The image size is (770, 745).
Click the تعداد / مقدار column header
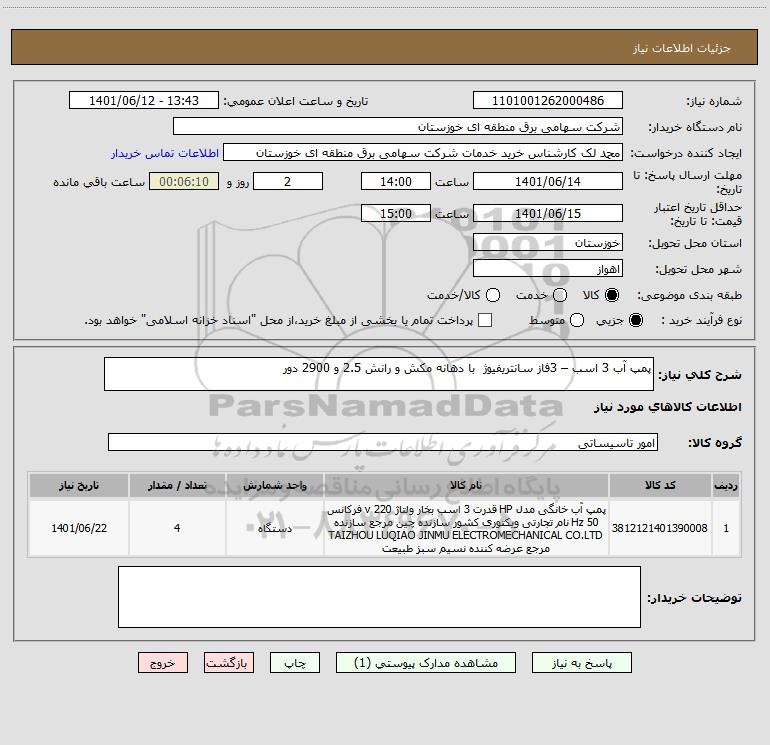(177, 485)
